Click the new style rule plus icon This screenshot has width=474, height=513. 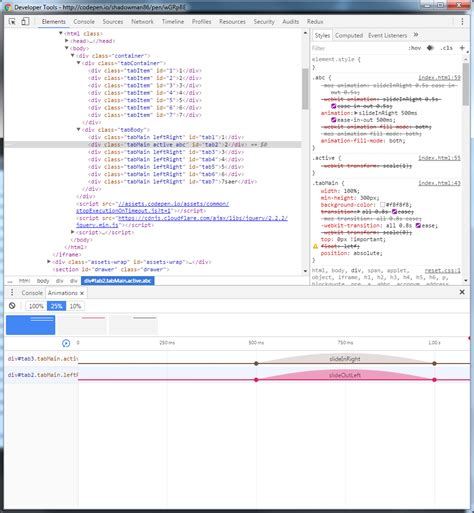[x=462, y=48]
